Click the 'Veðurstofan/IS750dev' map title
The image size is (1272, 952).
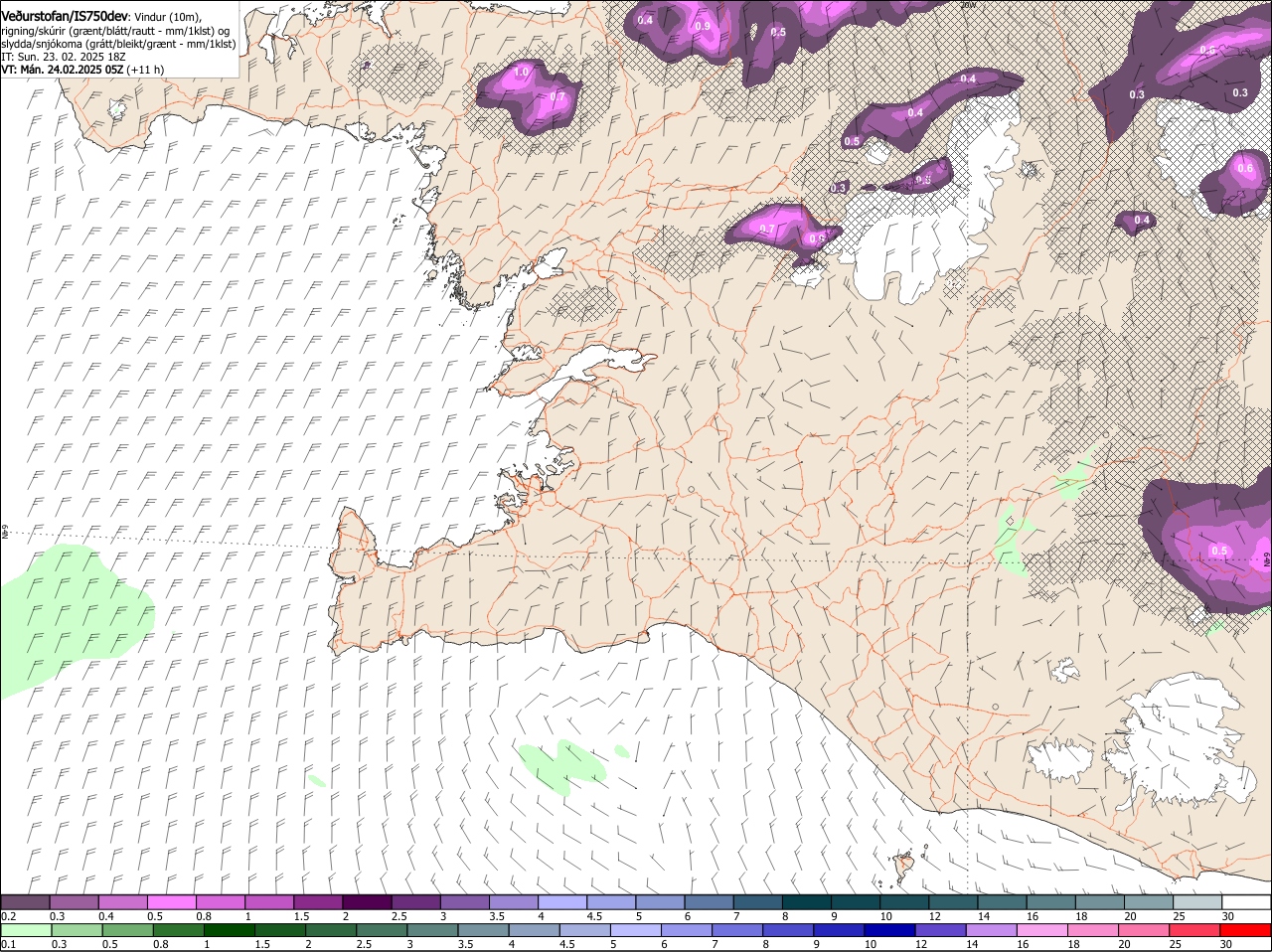[x=65, y=17]
